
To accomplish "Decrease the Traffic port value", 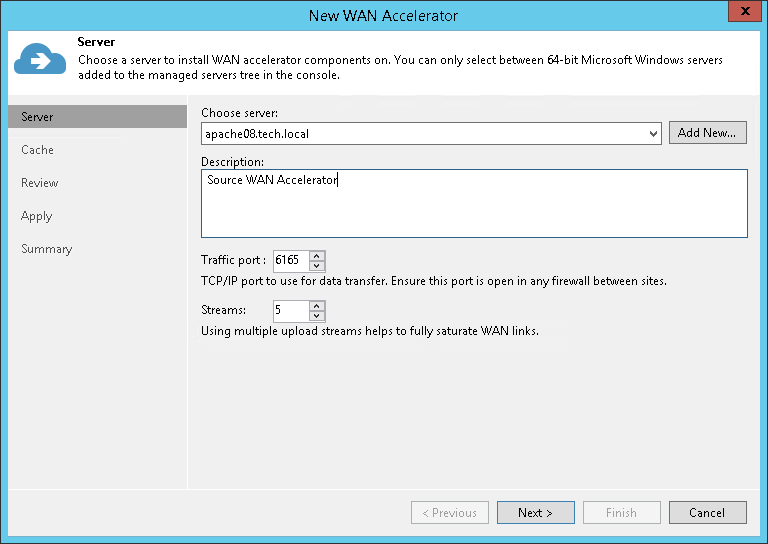I will tap(317, 265).
